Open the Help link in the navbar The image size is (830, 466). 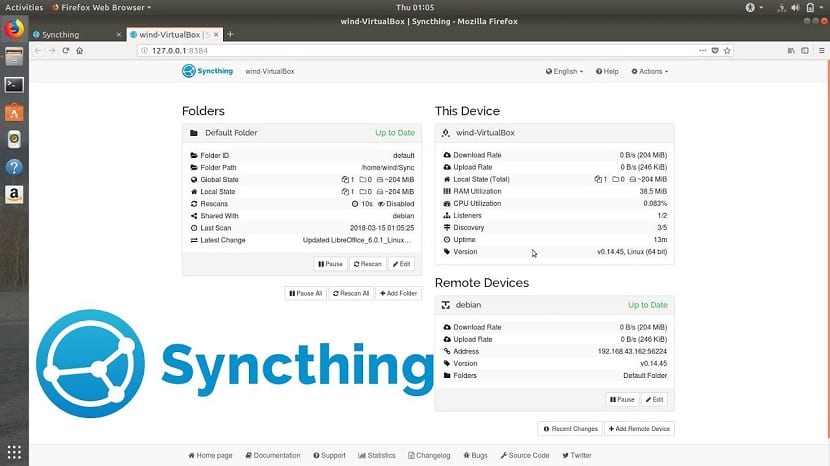coord(607,71)
